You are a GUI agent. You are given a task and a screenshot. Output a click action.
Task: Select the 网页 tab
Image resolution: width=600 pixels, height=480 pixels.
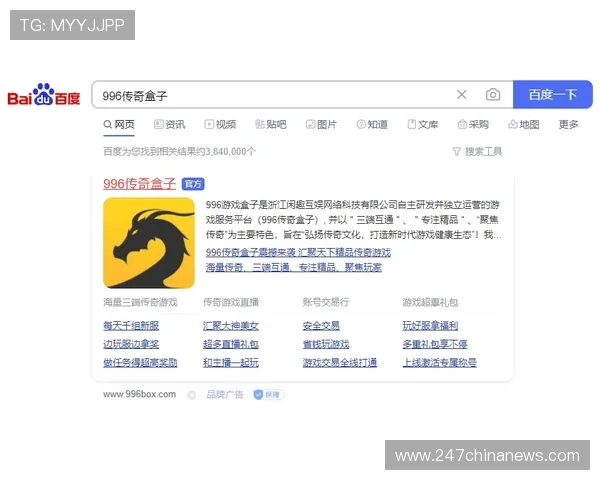(119, 124)
